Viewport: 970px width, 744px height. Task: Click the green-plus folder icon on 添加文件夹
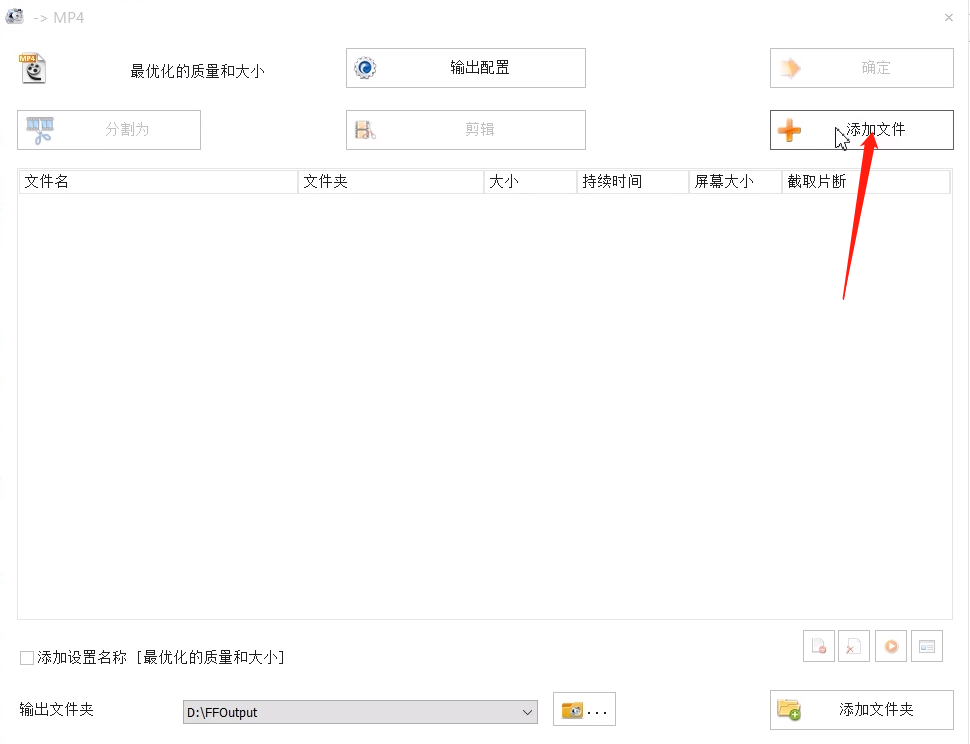pyautogui.click(x=790, y=710)
